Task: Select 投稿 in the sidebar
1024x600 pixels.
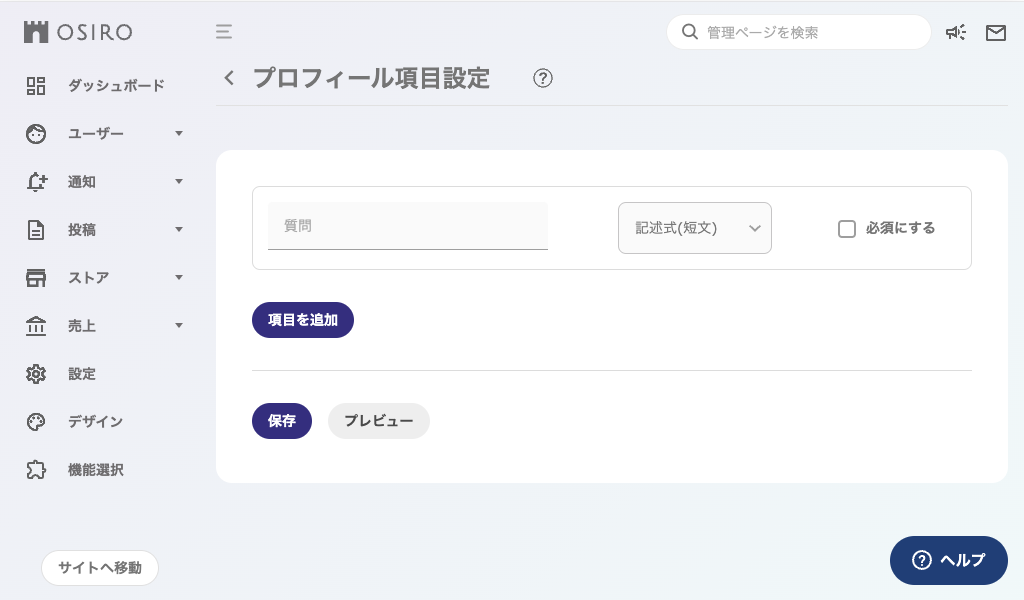Action: tap(82, 230)
